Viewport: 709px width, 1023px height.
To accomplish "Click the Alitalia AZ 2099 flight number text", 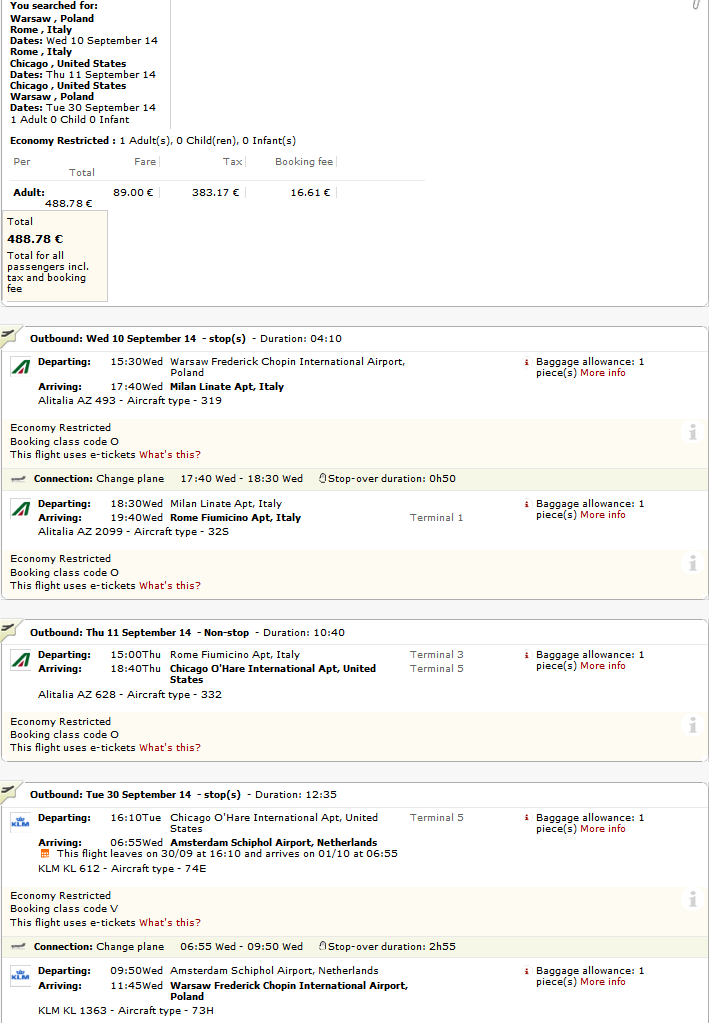I will [x=80, y=532].
